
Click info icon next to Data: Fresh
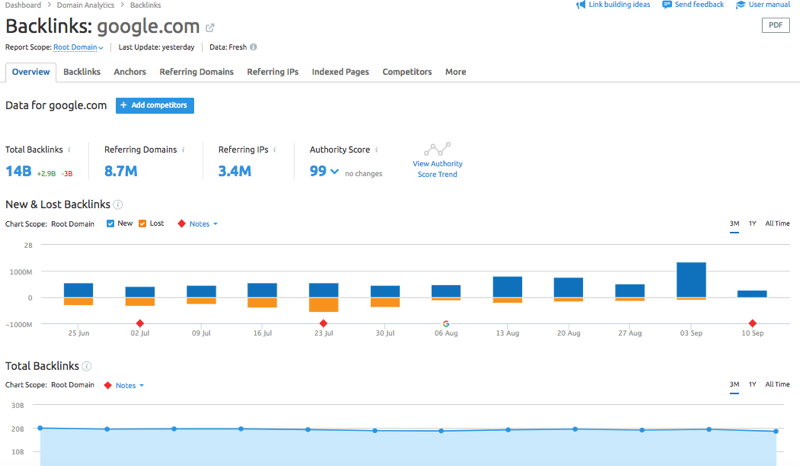coord(253,47)
